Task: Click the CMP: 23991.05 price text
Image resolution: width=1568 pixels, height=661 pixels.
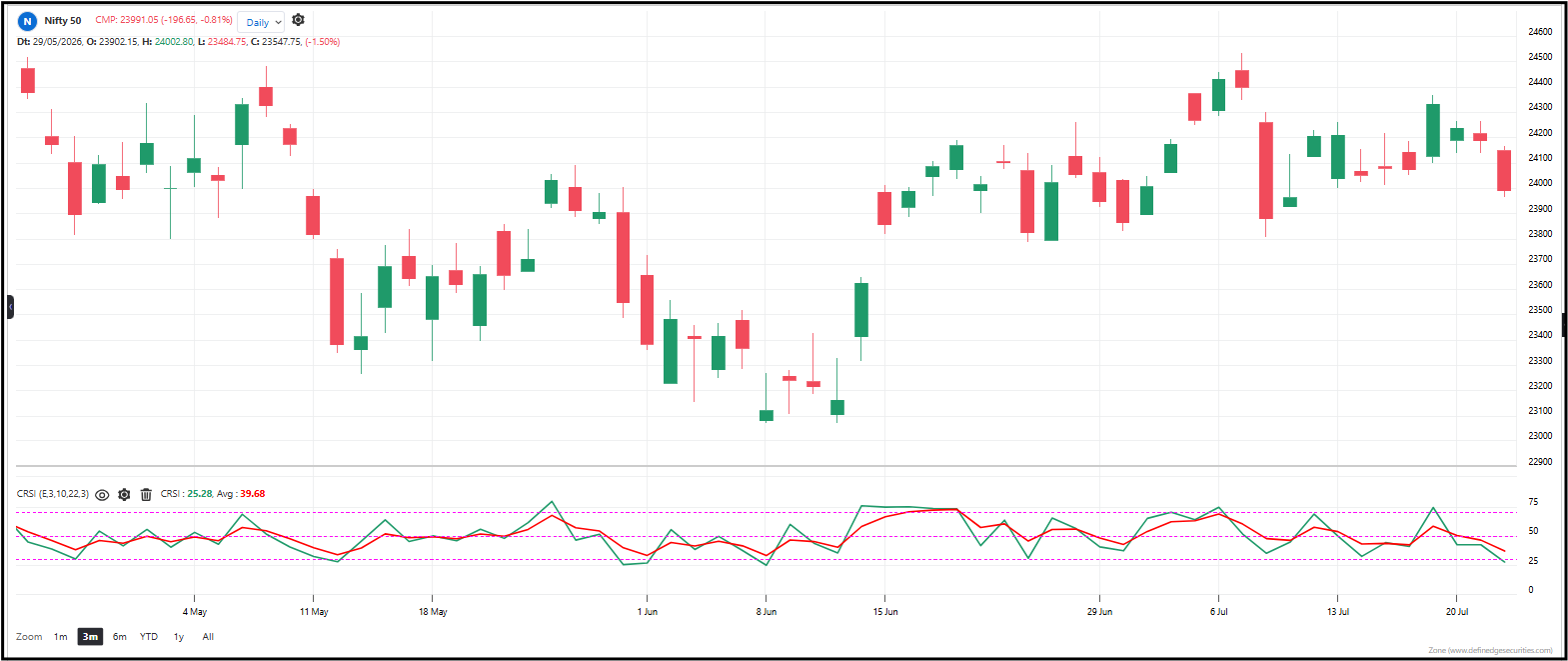Action: pyautogui.click(x=164, y=20)
